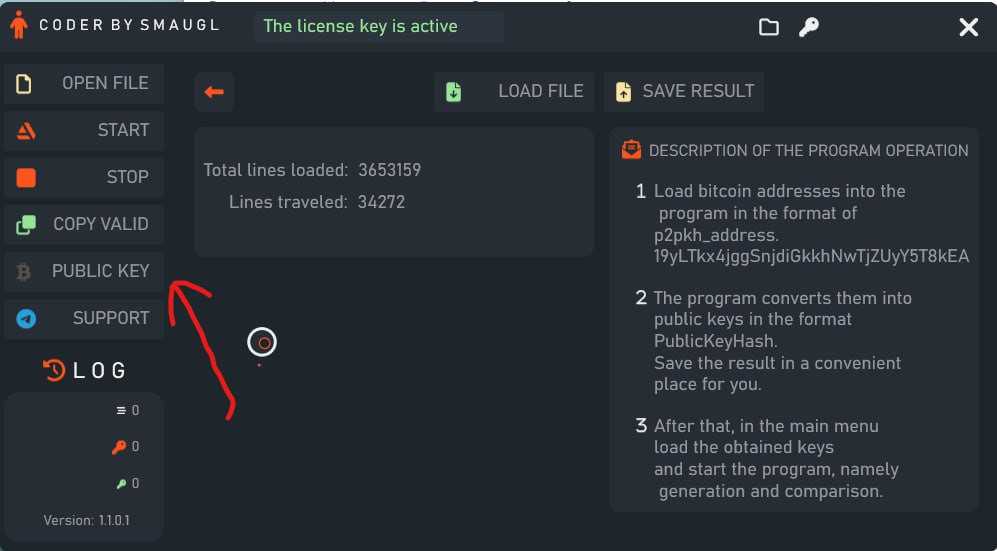
Task: Click the Bitcoin icon beside PUBLIC KEY
Action: click(24, 272)
